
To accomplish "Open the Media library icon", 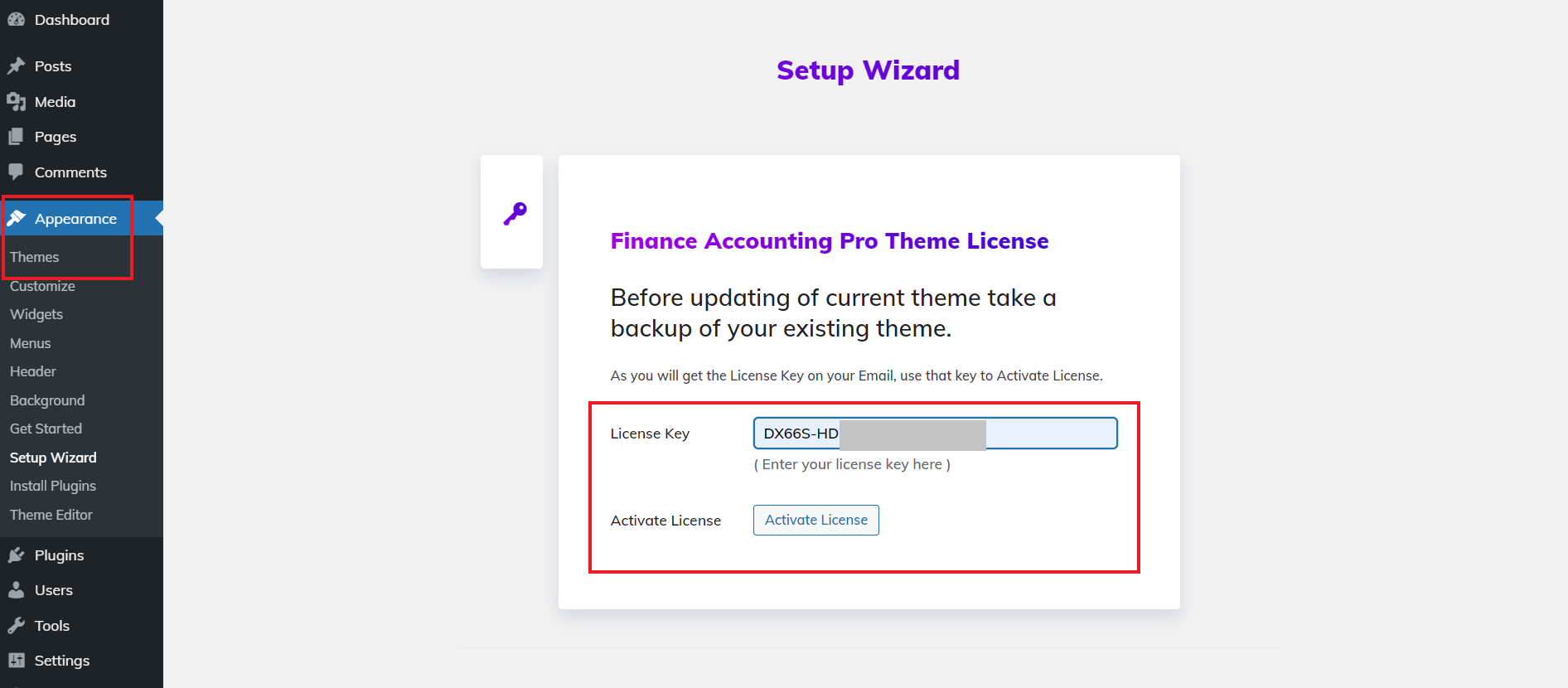I will 17,101.
